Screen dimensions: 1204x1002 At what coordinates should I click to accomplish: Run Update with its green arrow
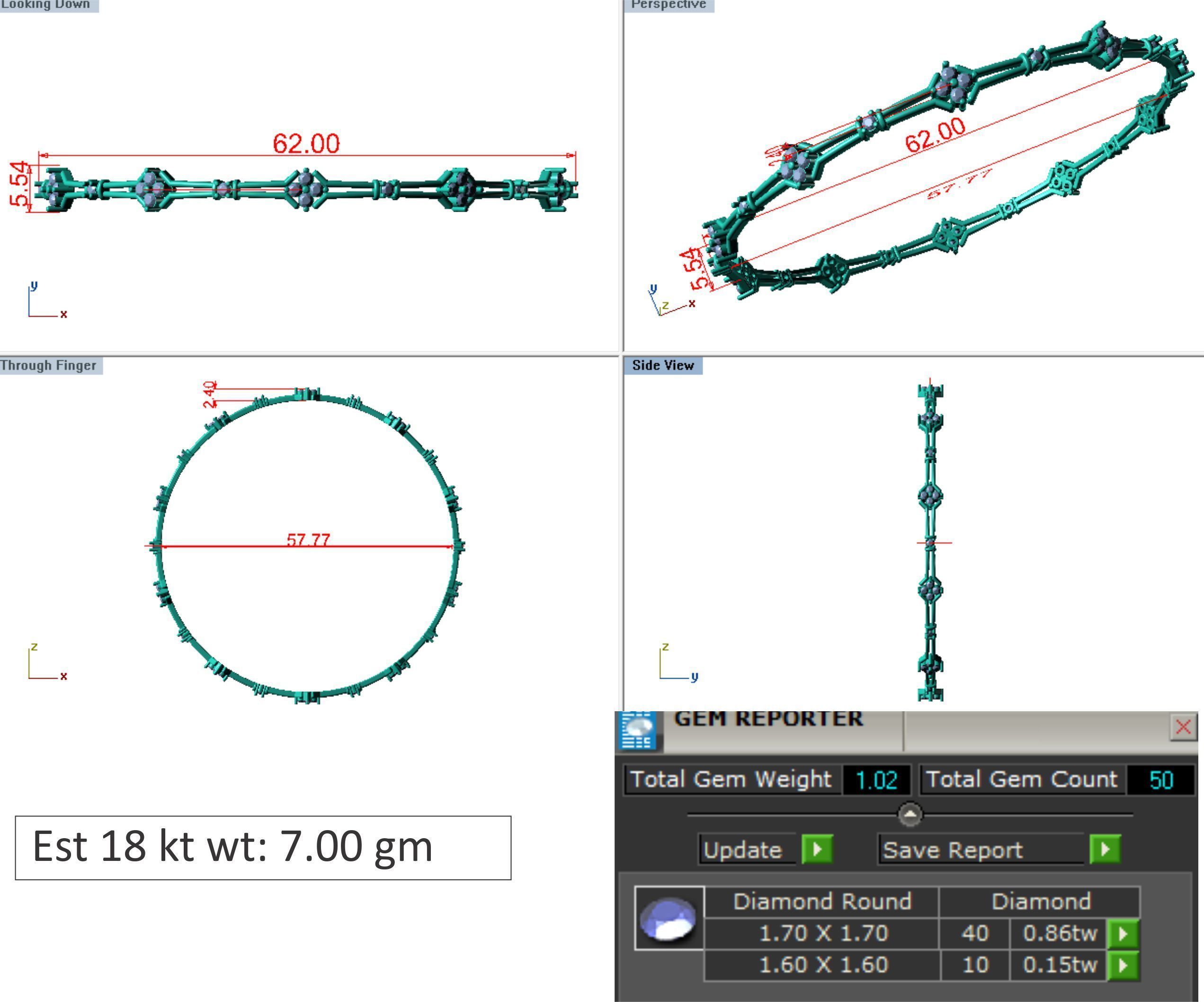point(817,849)
